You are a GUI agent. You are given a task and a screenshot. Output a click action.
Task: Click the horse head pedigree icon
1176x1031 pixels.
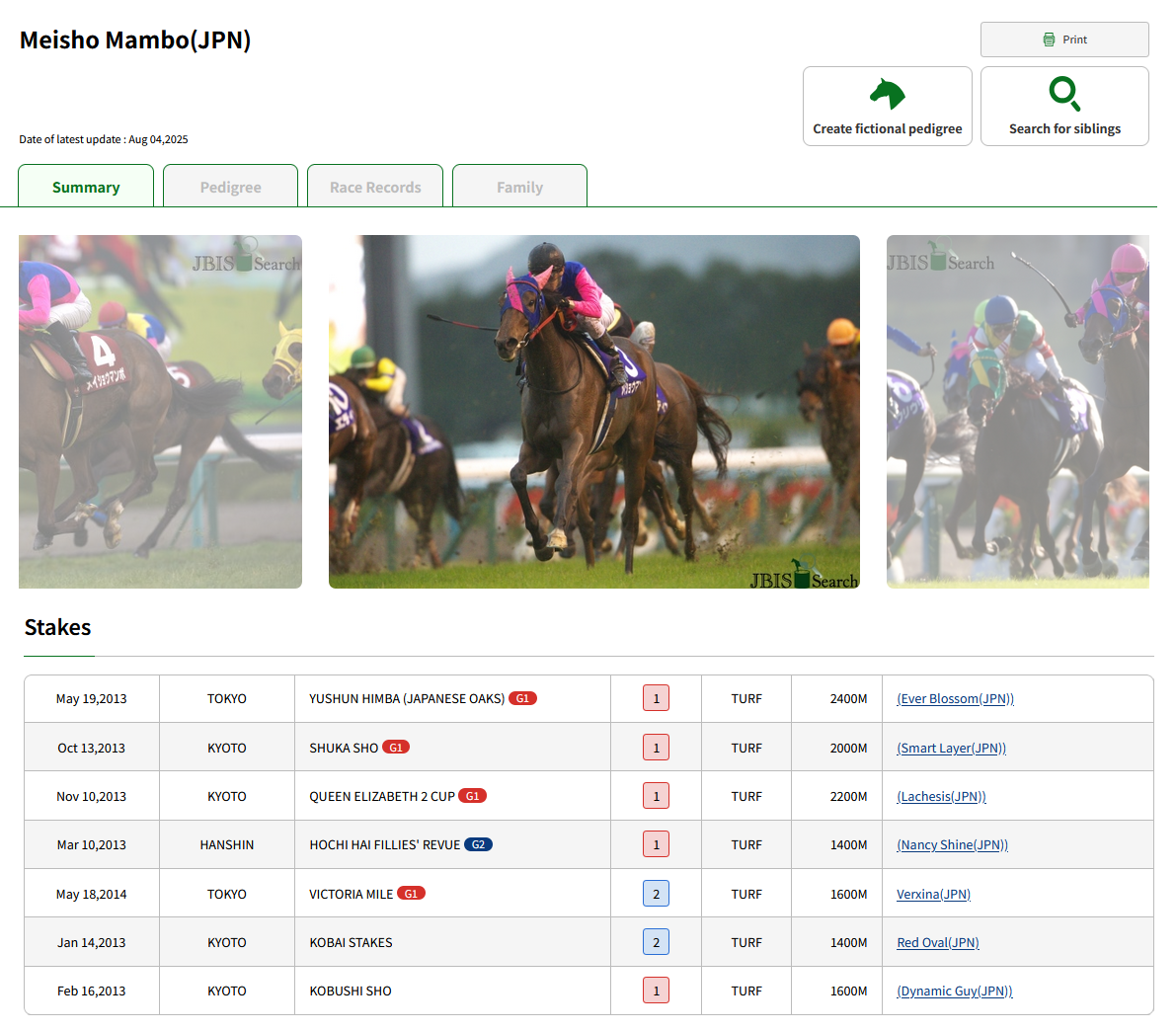(888, 95)
